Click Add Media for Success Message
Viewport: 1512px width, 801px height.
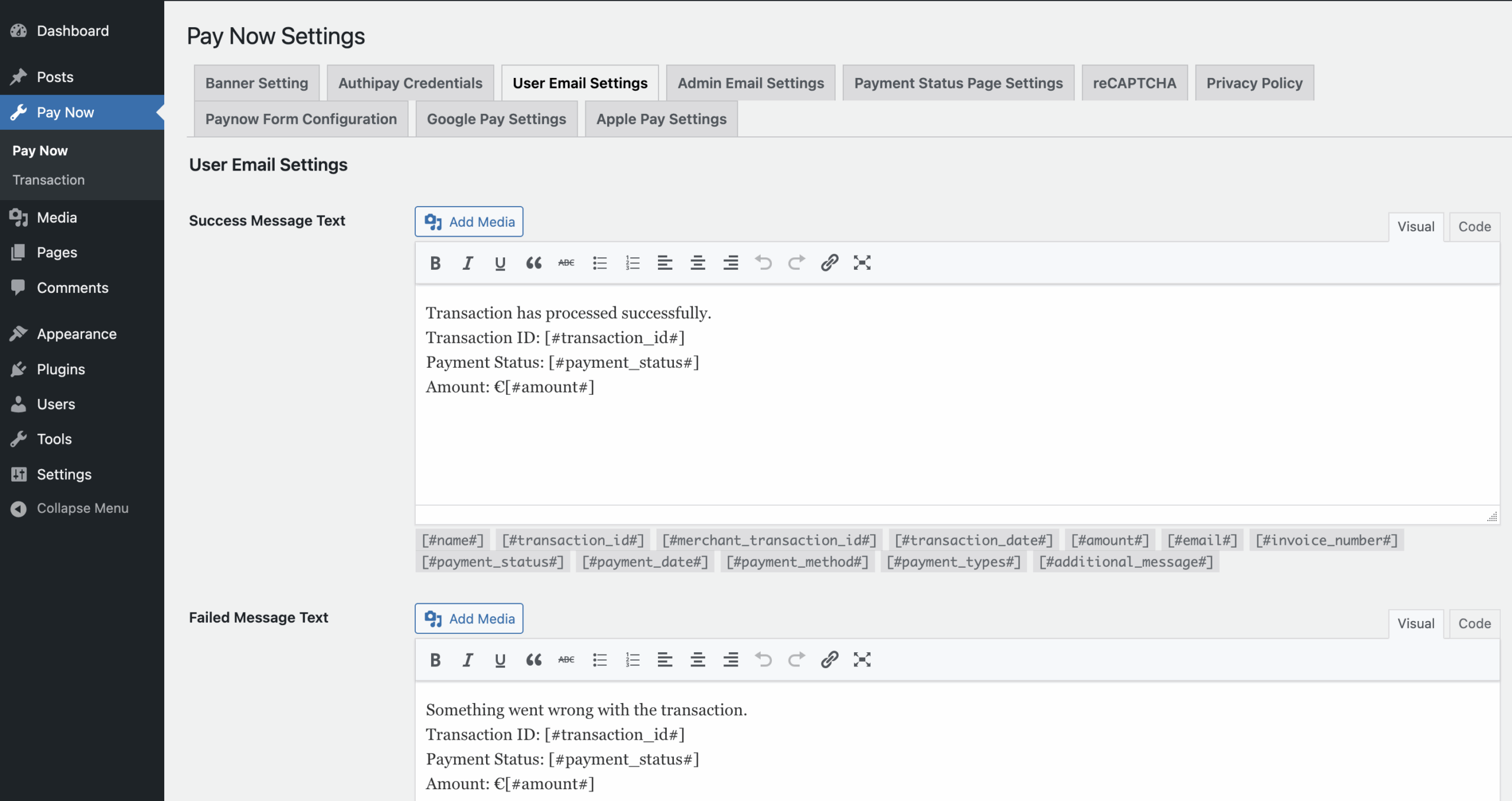click(469, 222)
